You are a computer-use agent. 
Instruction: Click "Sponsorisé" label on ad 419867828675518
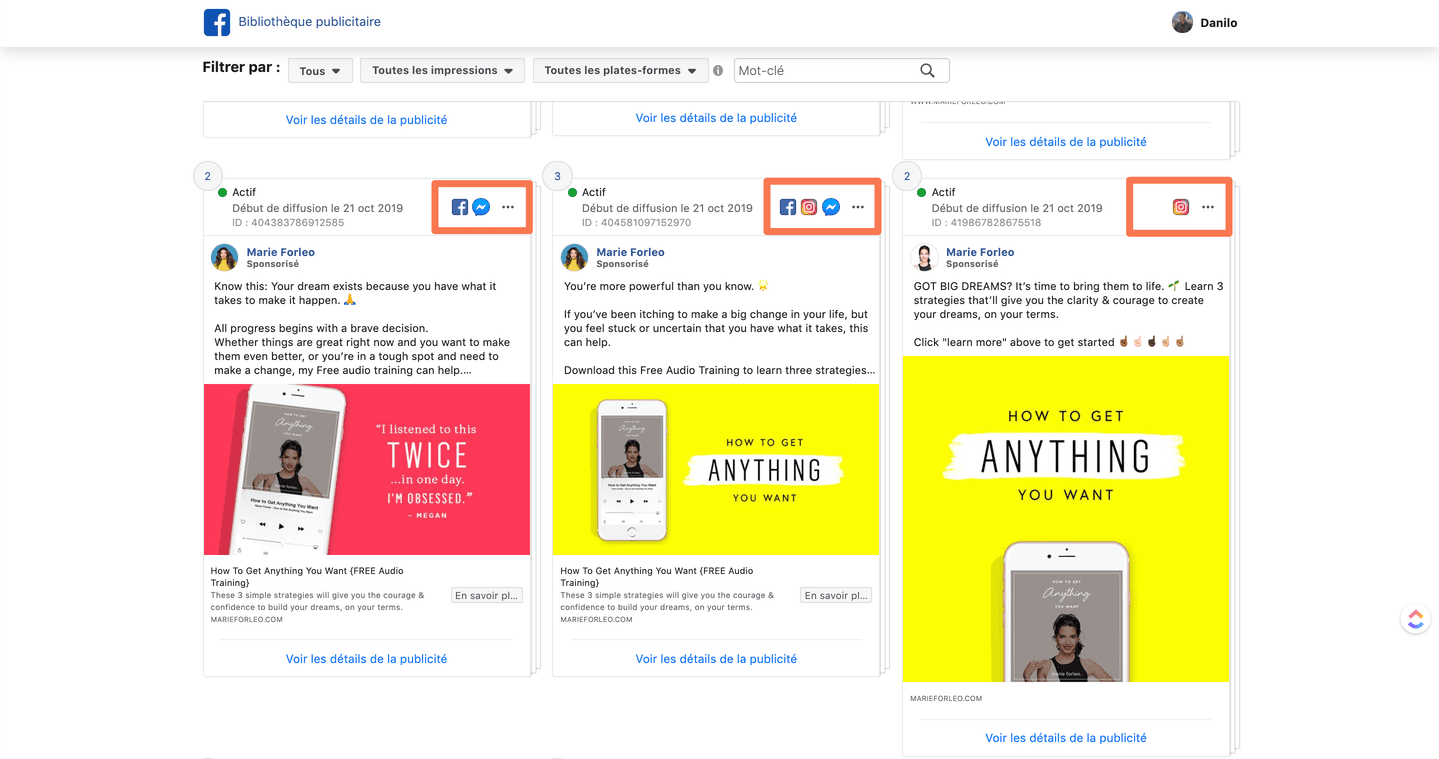[972, 265]
